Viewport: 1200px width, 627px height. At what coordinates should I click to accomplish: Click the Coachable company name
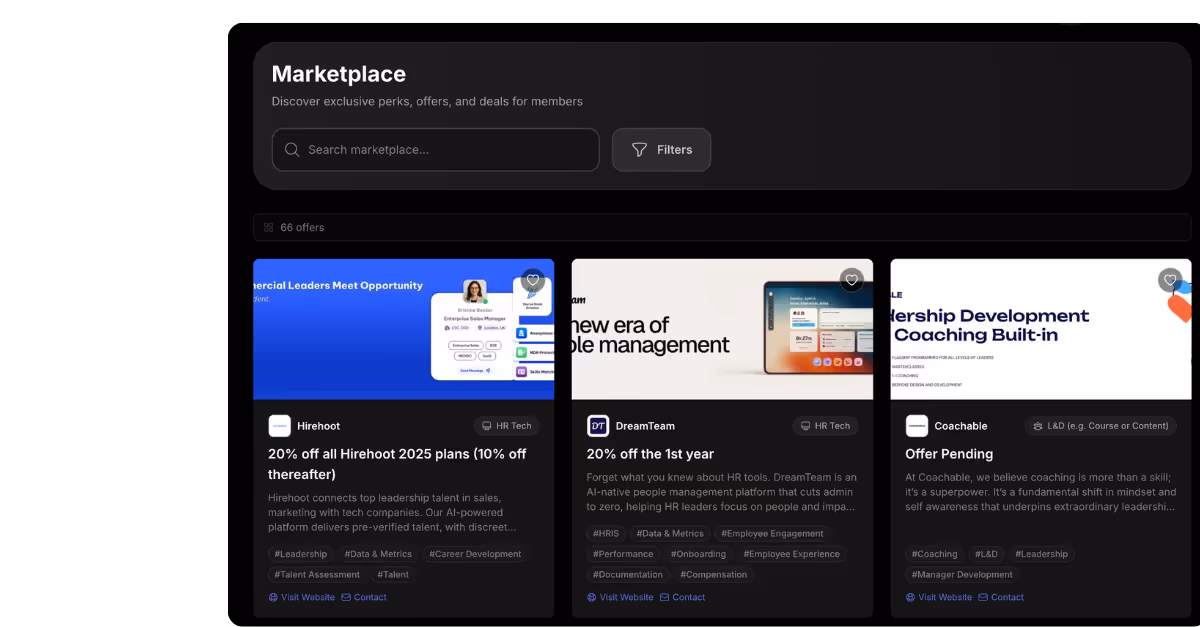pos(961,426)
